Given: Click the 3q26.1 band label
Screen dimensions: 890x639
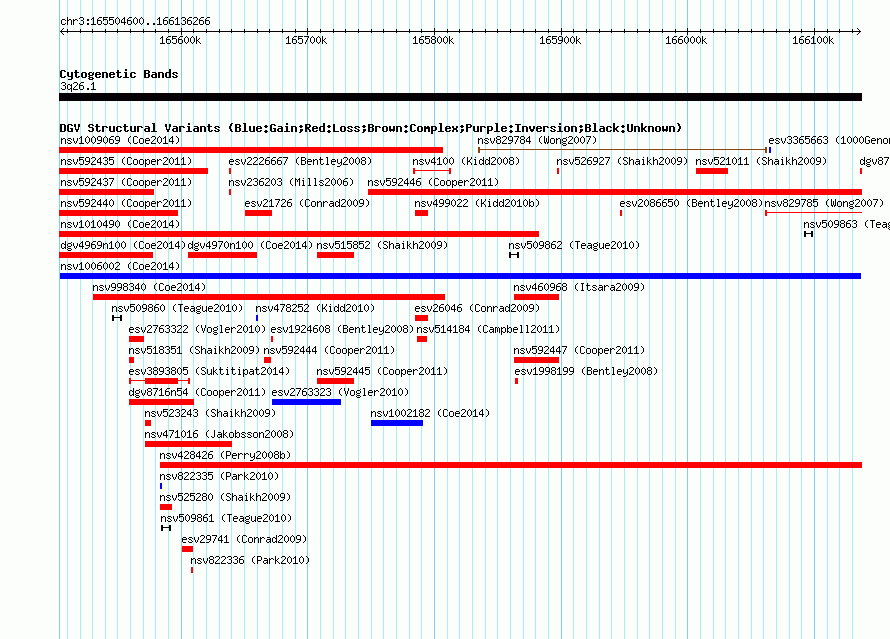Looking at the screenshot, I should point(78,86).
